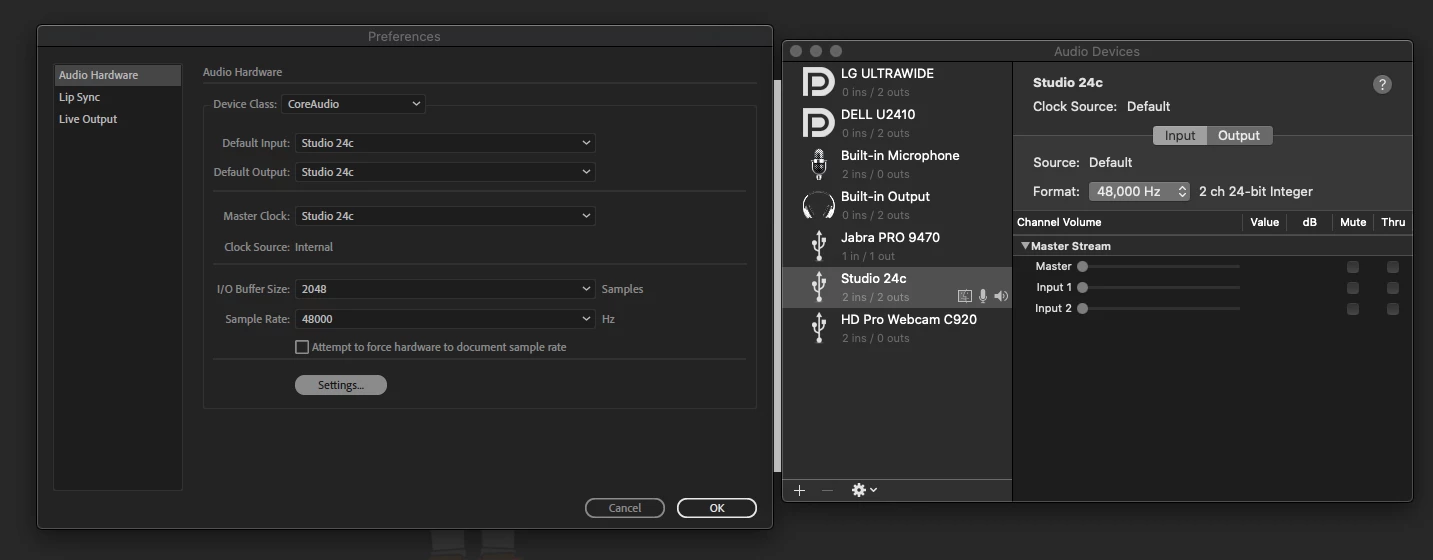Select Live Output in Preferences sidebar

pos(118,119)
